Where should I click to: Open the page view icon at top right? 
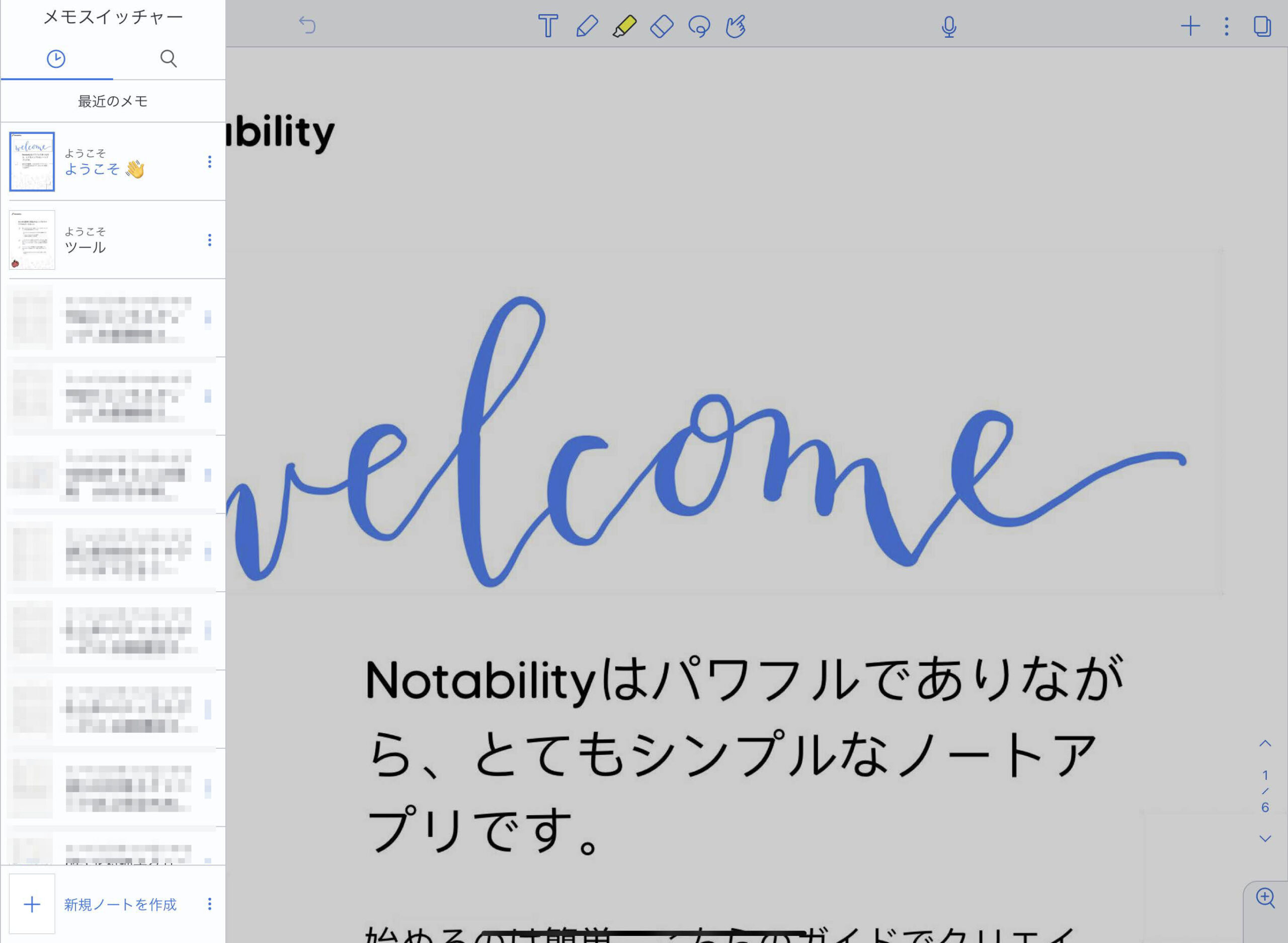(1262, 26)
